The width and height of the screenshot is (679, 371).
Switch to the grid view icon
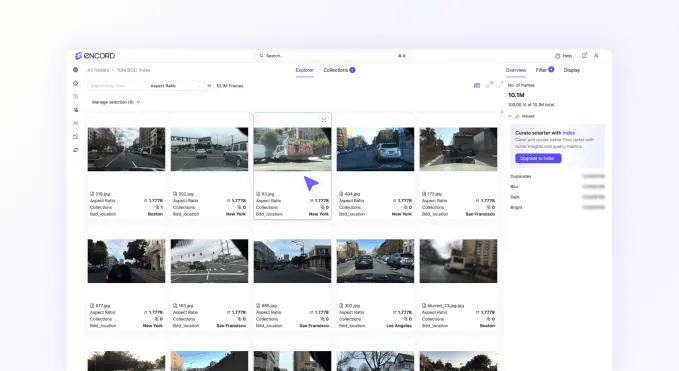pyautogui.click(x=477, y=86)
